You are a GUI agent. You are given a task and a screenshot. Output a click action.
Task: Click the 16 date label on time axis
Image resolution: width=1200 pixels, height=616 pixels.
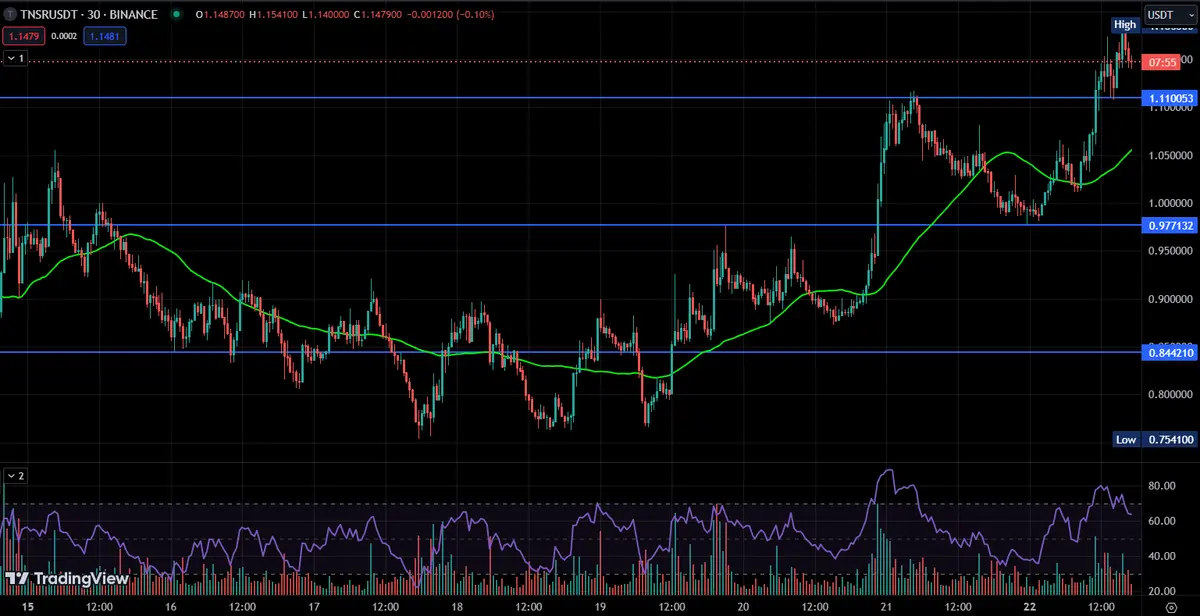(172, 606)
